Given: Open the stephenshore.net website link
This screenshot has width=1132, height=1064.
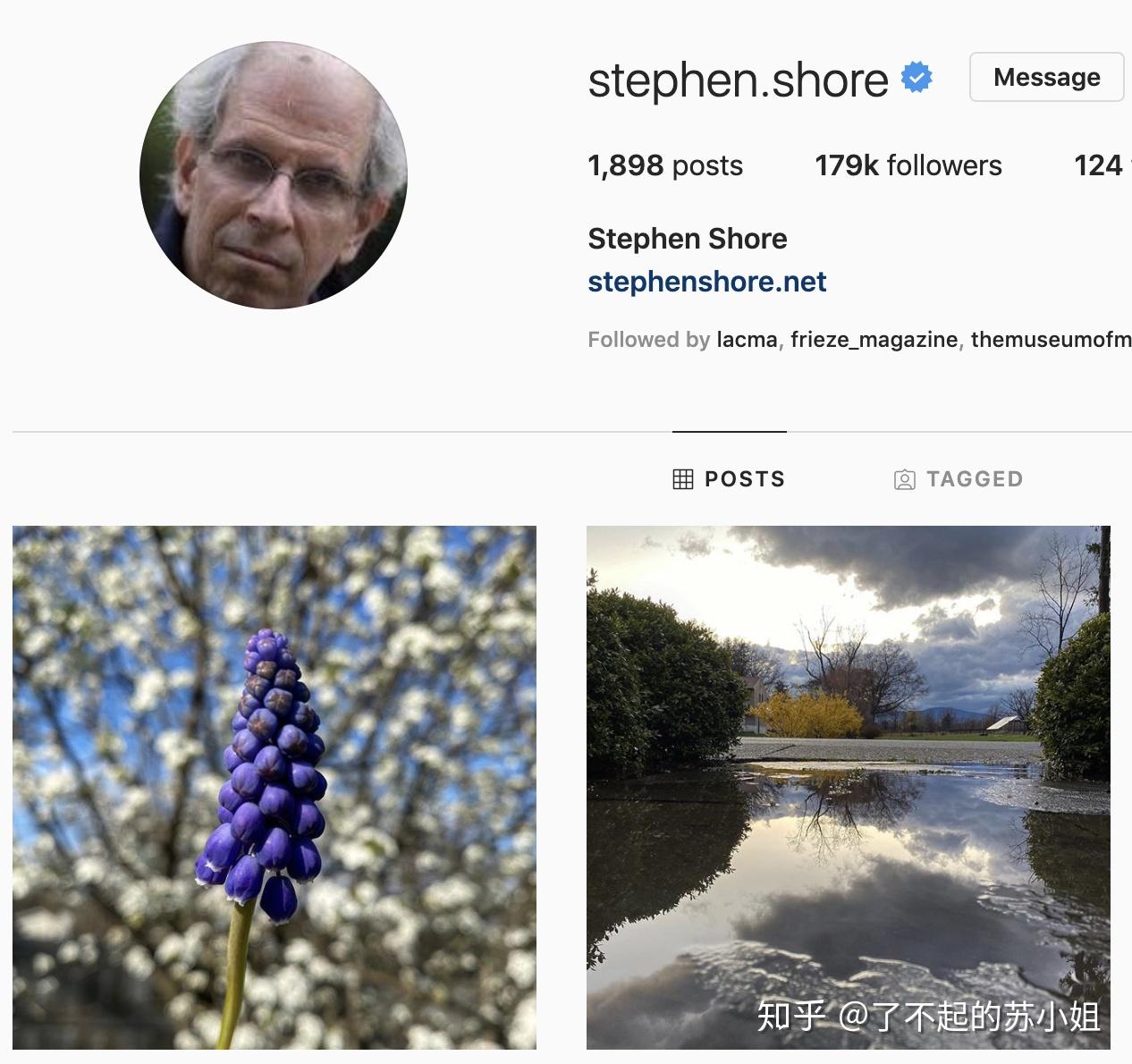Looking at the screenshot, I should click(x=707, y=282).
